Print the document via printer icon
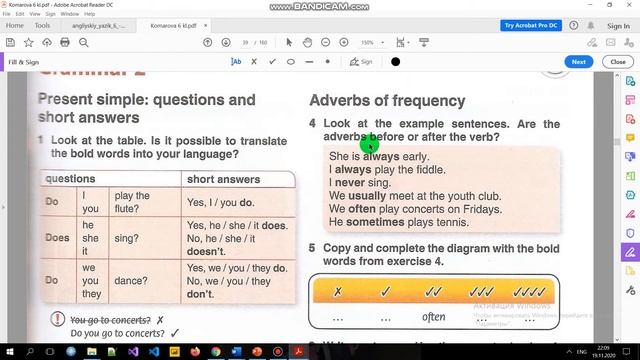 point(65,42)
